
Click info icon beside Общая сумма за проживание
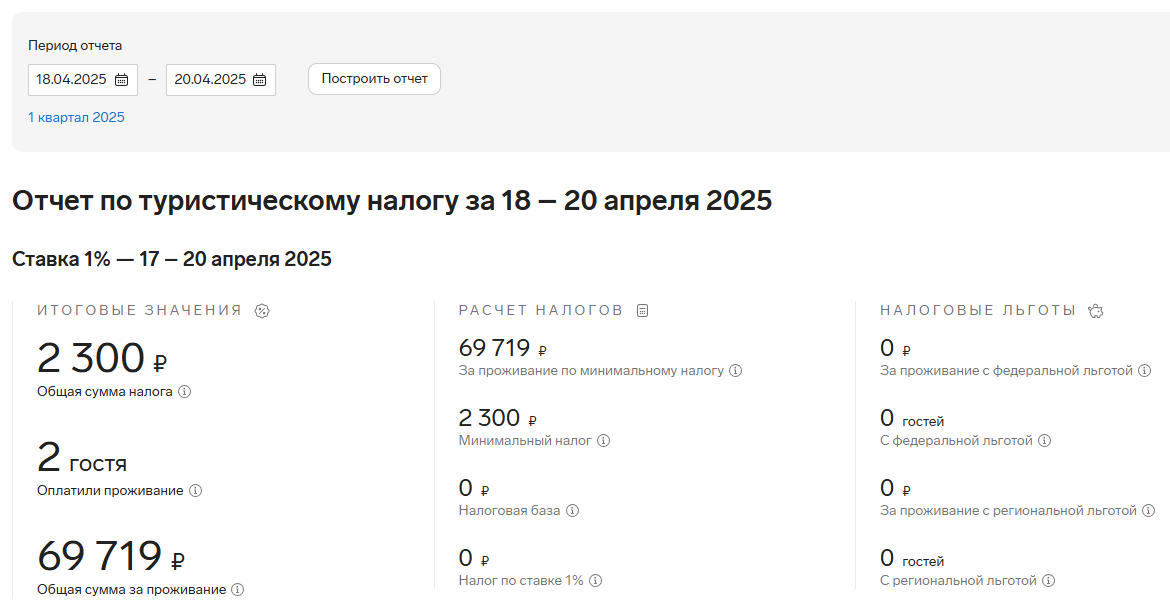(x=237, y=590)
